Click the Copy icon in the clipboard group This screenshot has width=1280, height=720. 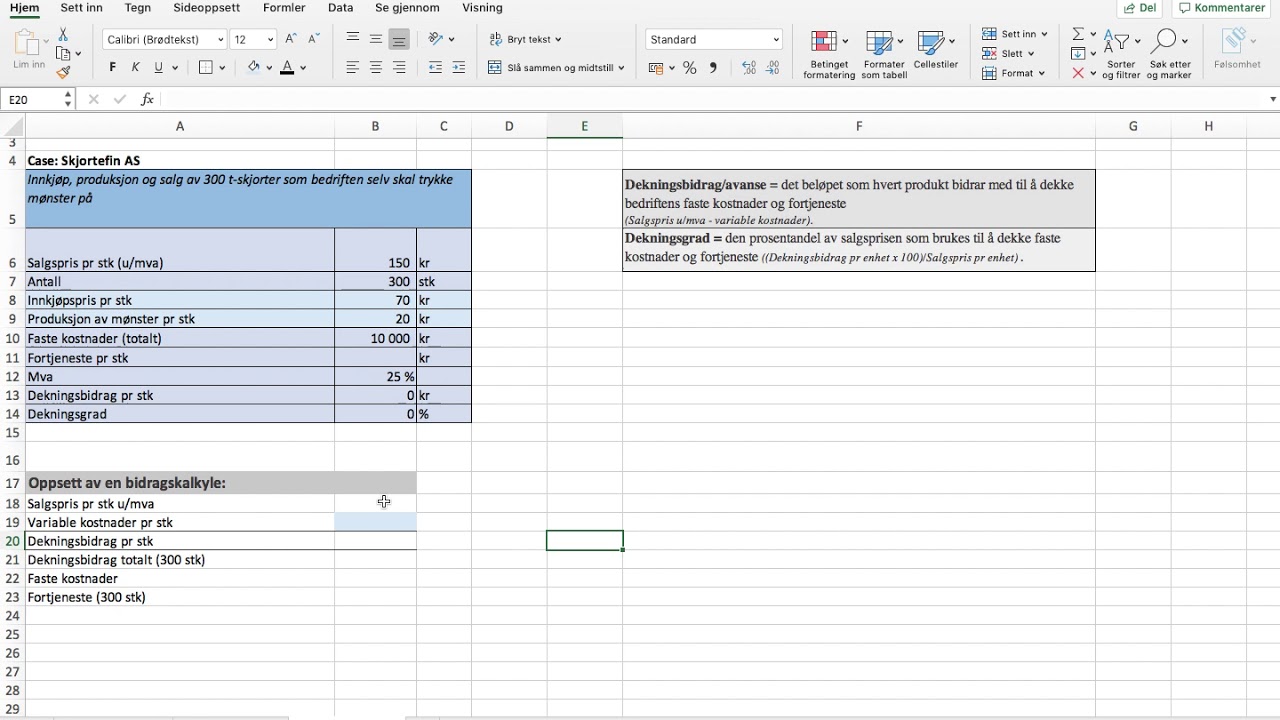pyautogui.click(x=63, y=53)
